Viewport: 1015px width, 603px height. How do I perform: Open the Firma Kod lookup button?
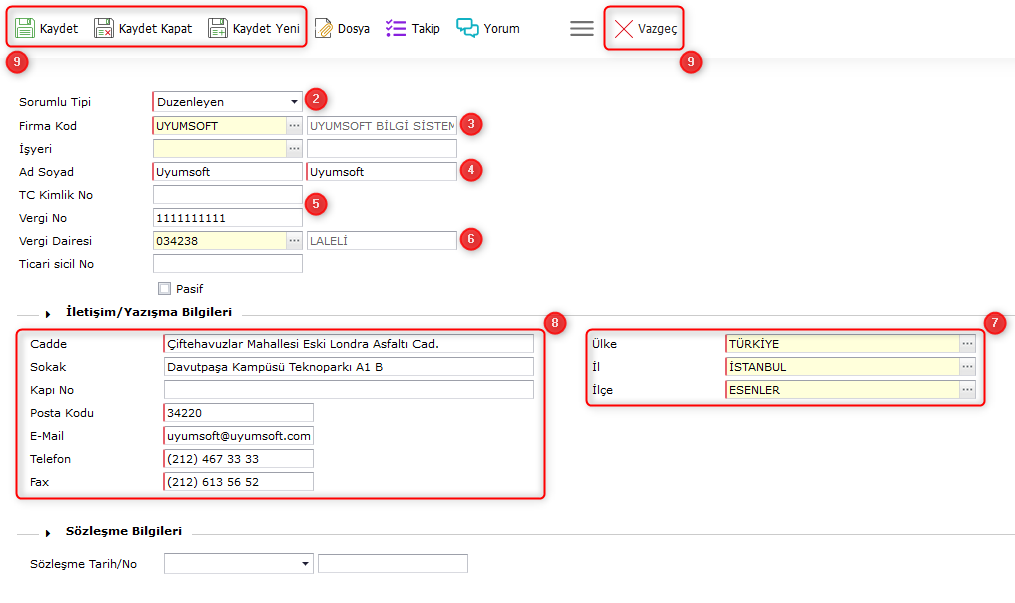point(294,126)
